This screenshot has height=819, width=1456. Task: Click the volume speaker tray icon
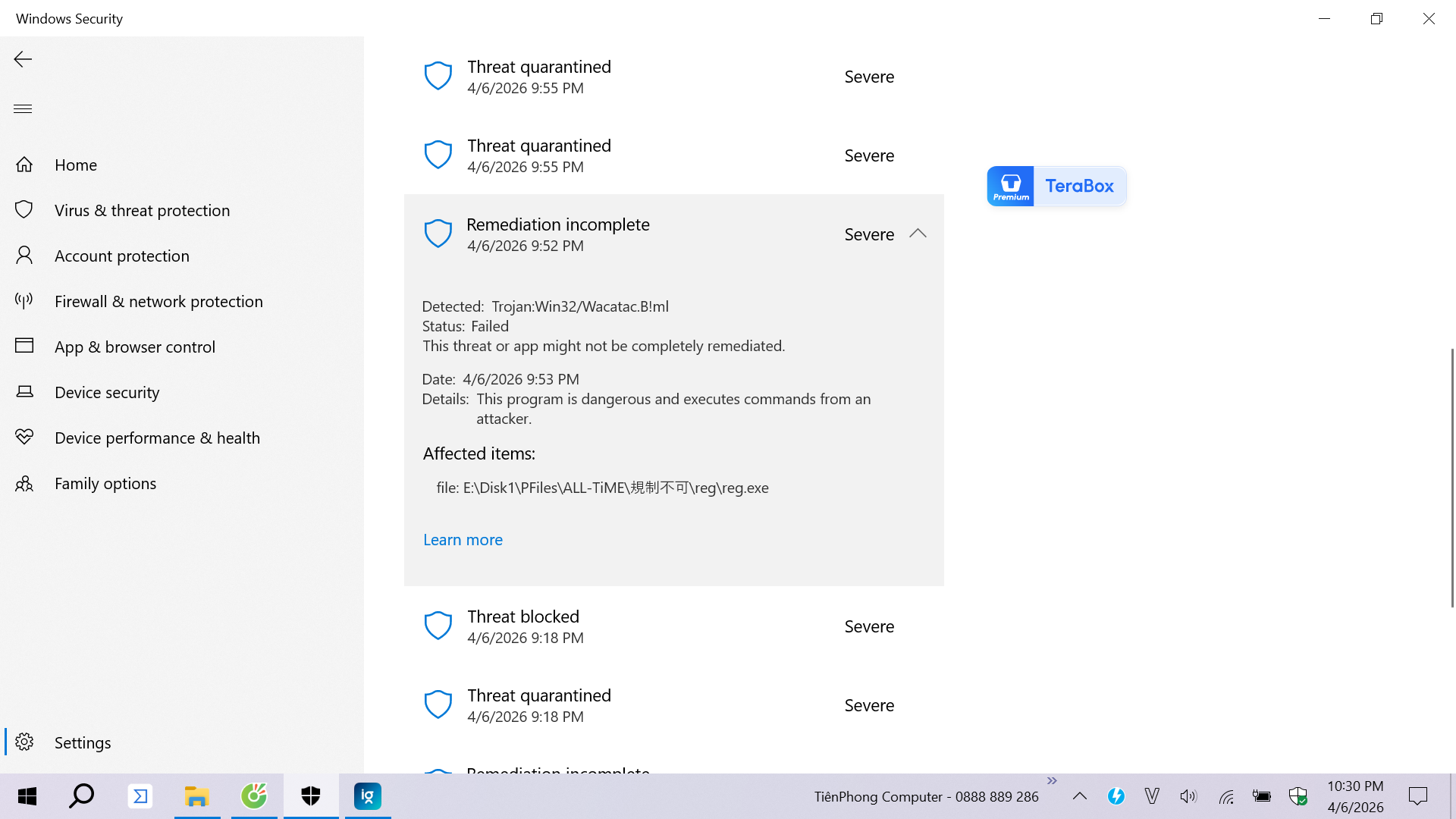(1188, 796)
